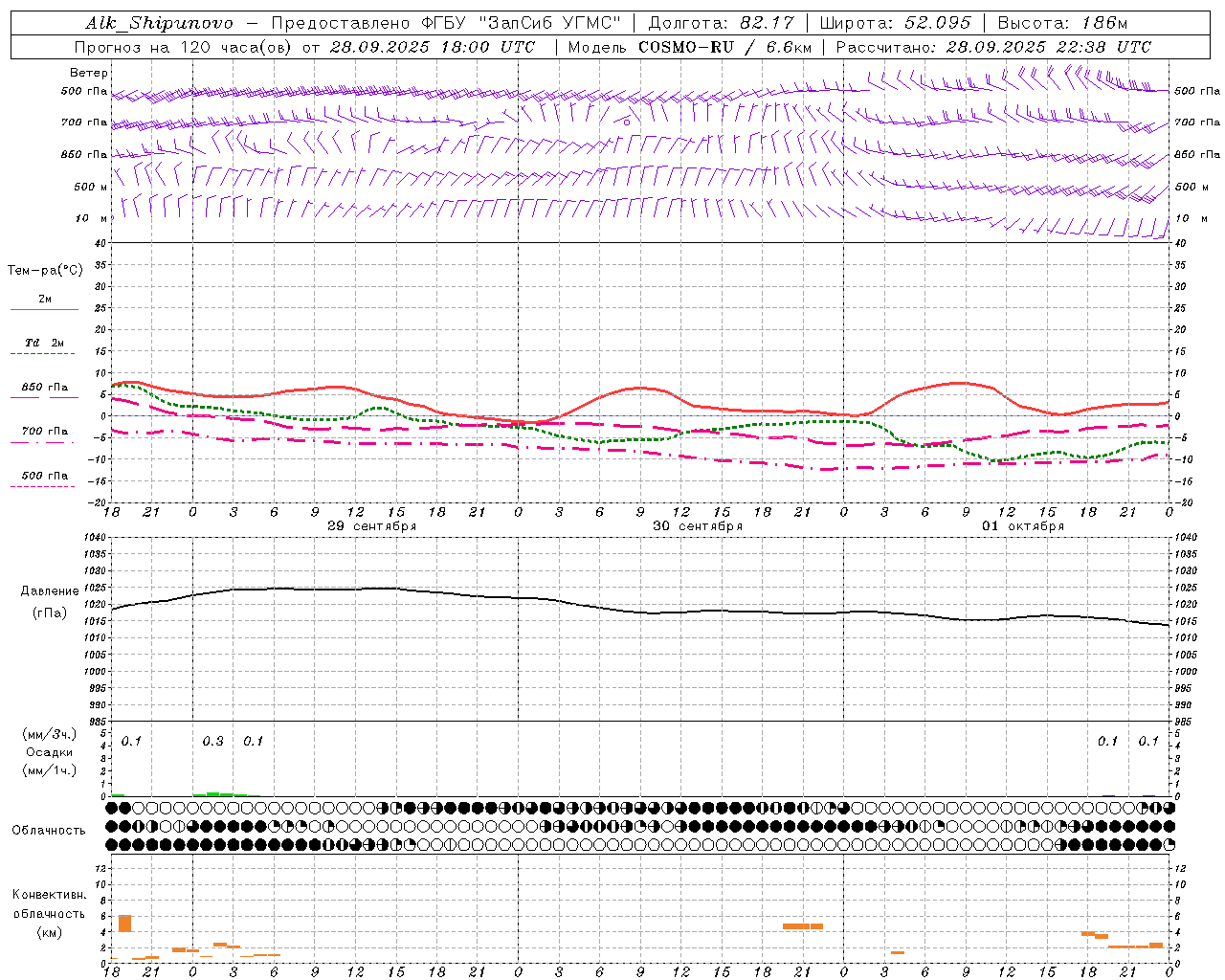
Task: Click the 'Осадки' precipitation label
Action: (50, 752)
